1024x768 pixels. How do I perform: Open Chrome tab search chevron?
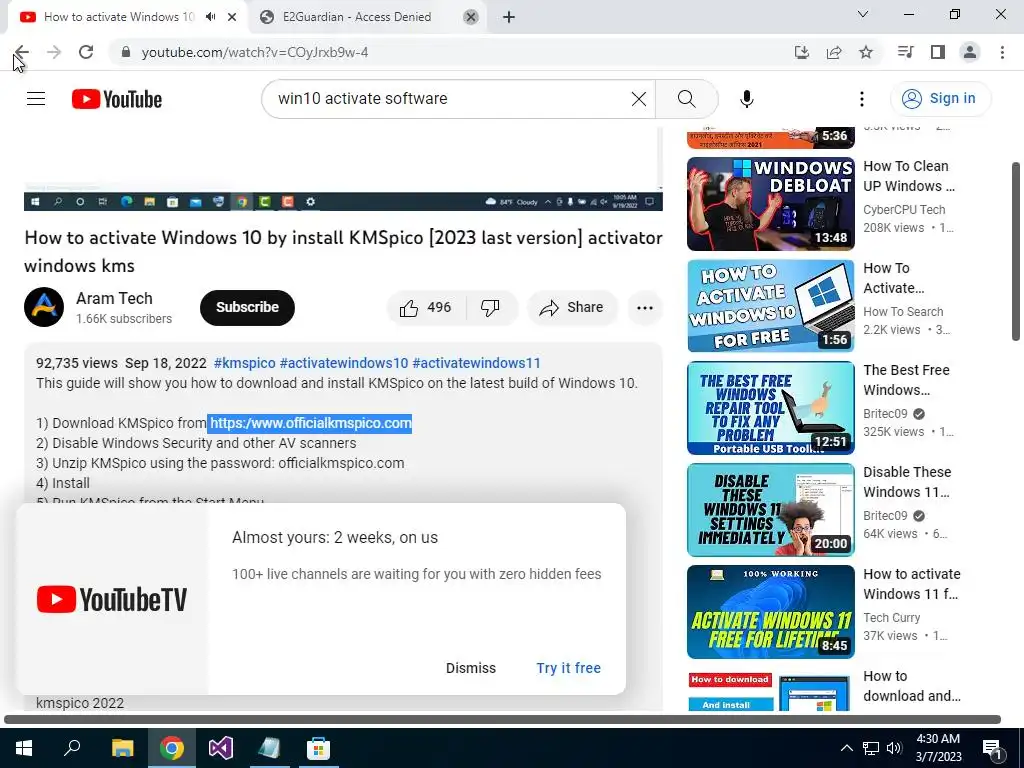[862, 14]
